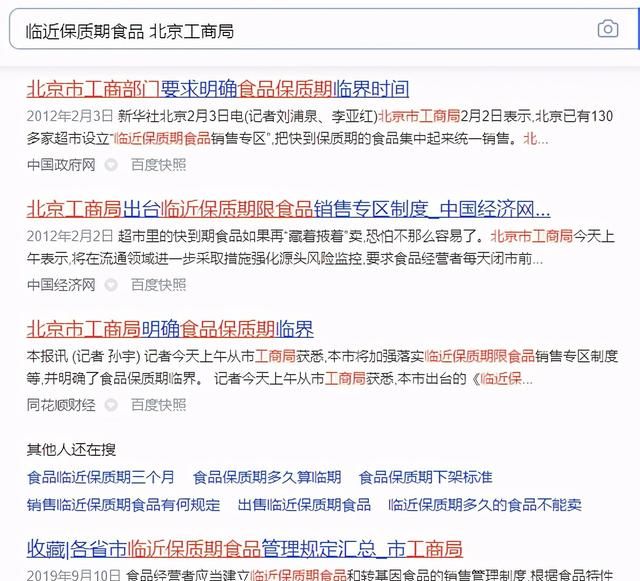The image size is (640, 581).
Task: Open result 收藏|各省市临近保质期食品管理规定汇总
Action: point(244,549)
